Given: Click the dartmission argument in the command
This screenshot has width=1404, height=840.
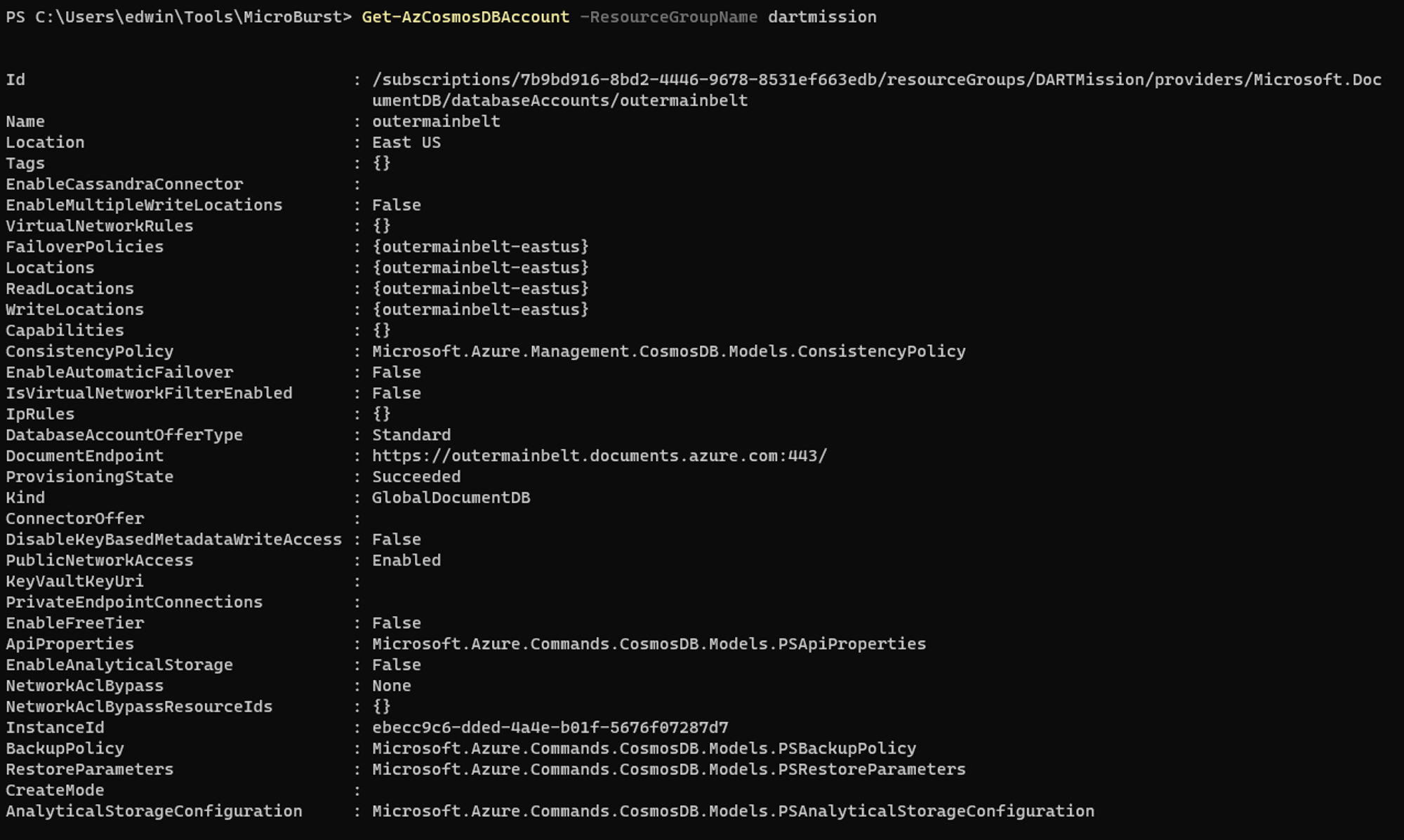Looking at the screenshot, I should 821,17.
